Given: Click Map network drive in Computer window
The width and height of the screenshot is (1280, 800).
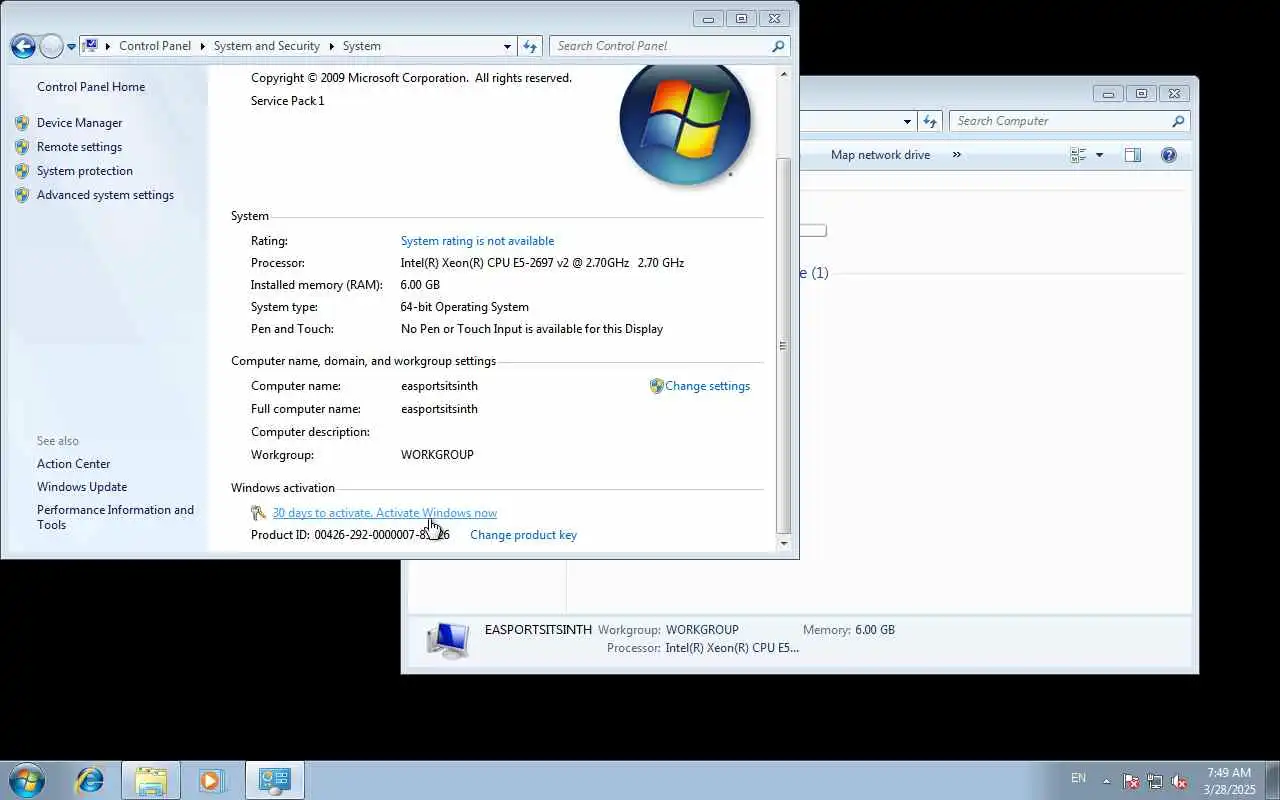Looking at the screenshot, I should (880, 155).
